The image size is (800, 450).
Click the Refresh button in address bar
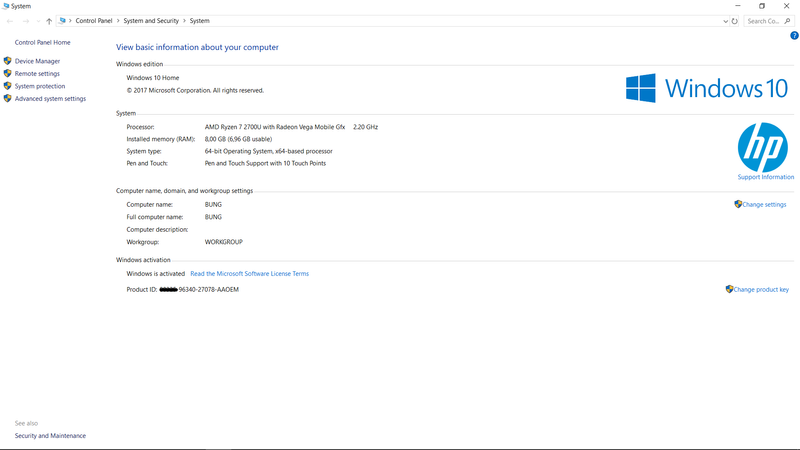tap(735, 21)
